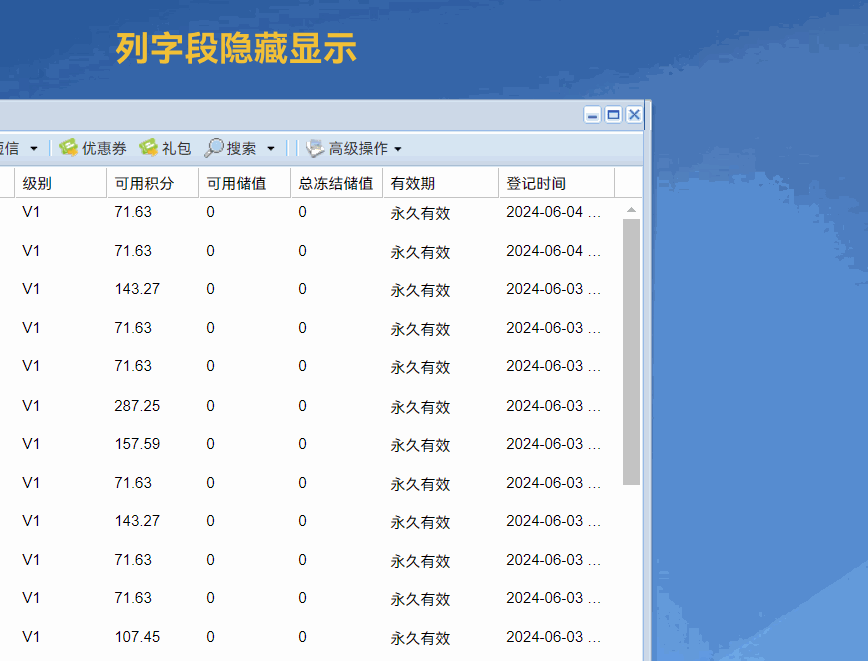Sort by the 登记时间 column header
868x661 pixels.
556,183
